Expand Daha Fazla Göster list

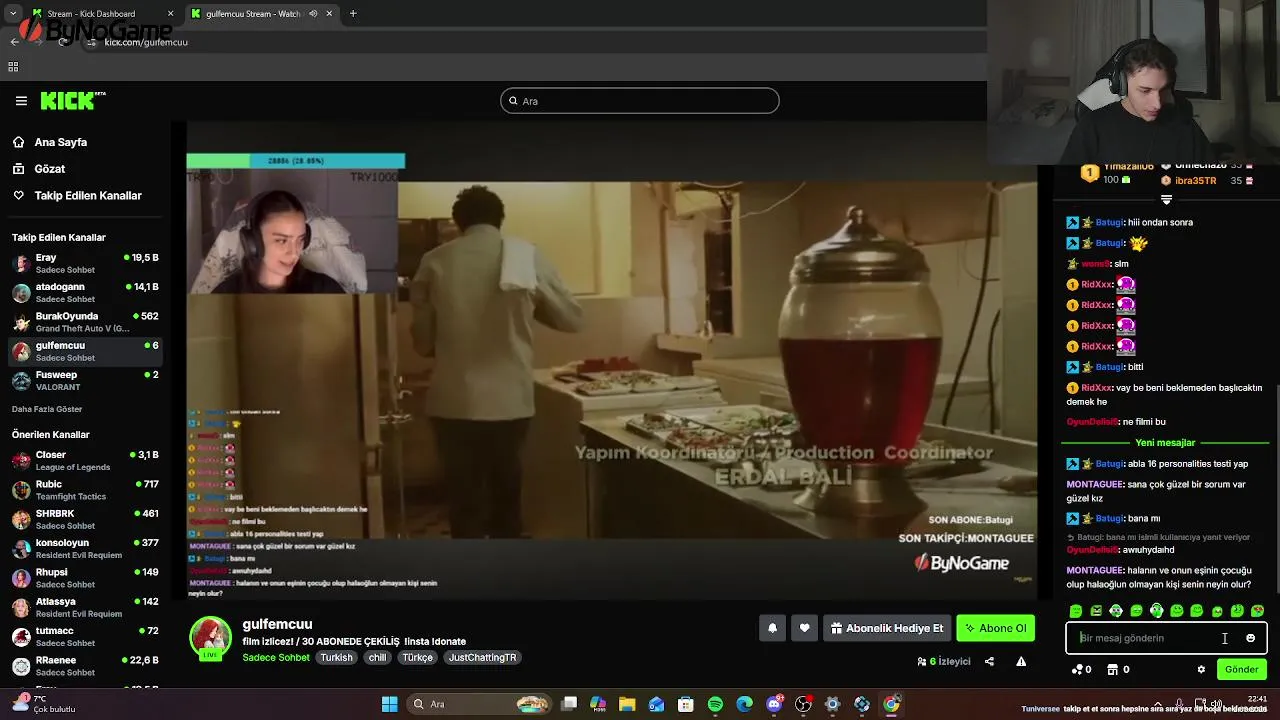[47, 409]
